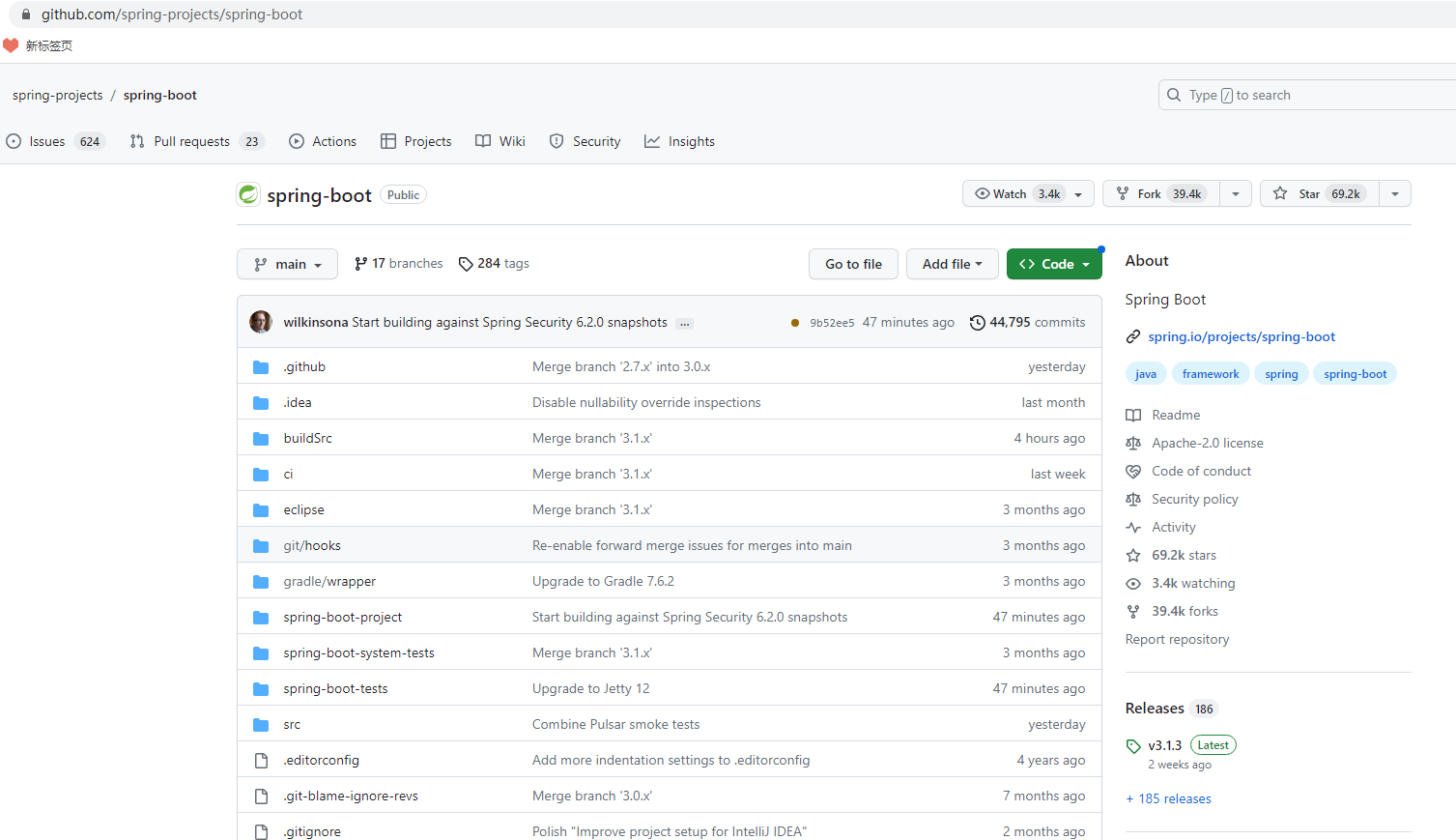The image size is (1456, 840).
Task: View 44,795 commits history
Action: coord(1028,323)
